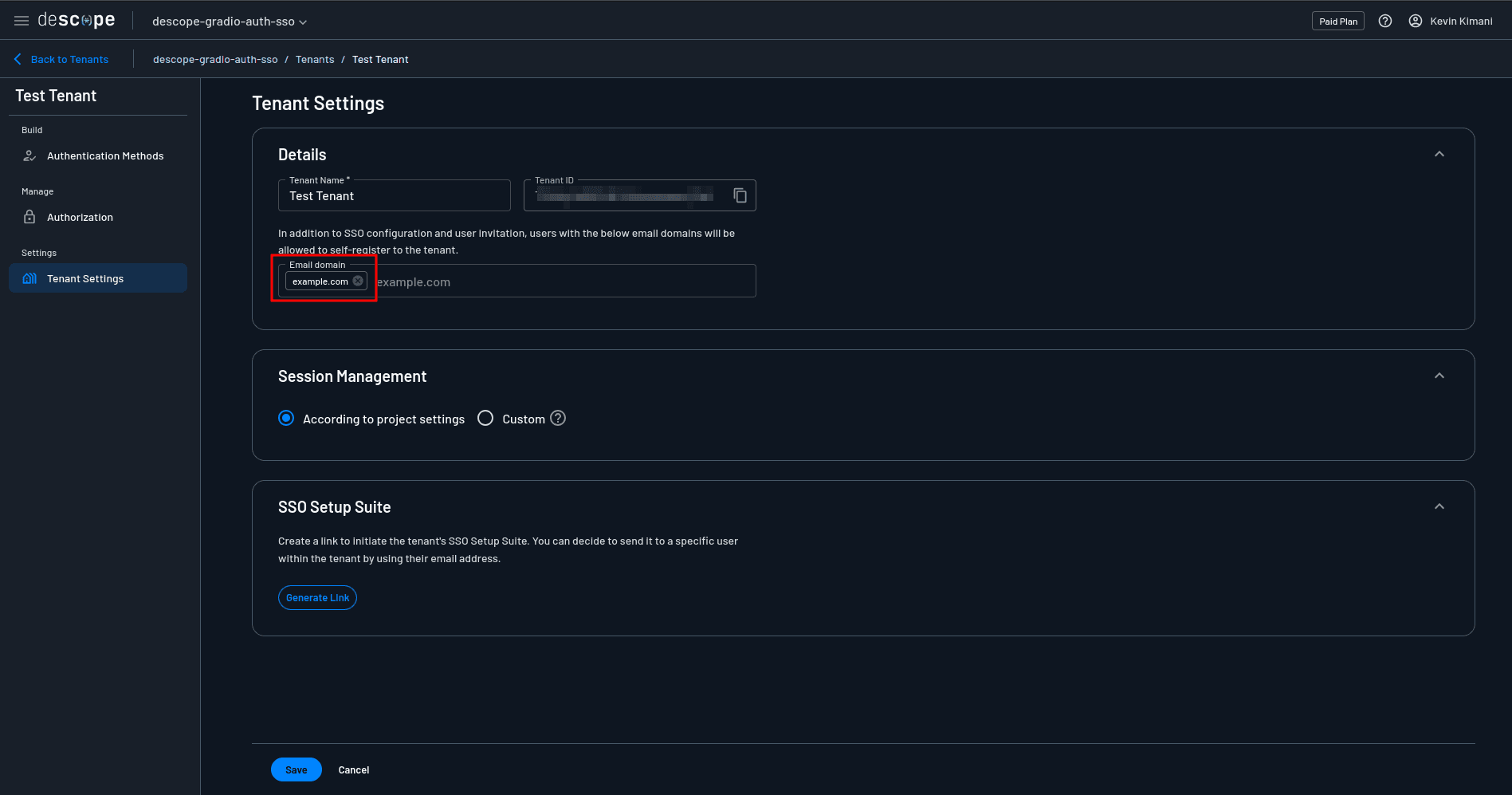Click the Authentication Methods sidebar icon
This screenshot has height=795, width=1512.
pyautogui.click(x=29, y=155)
